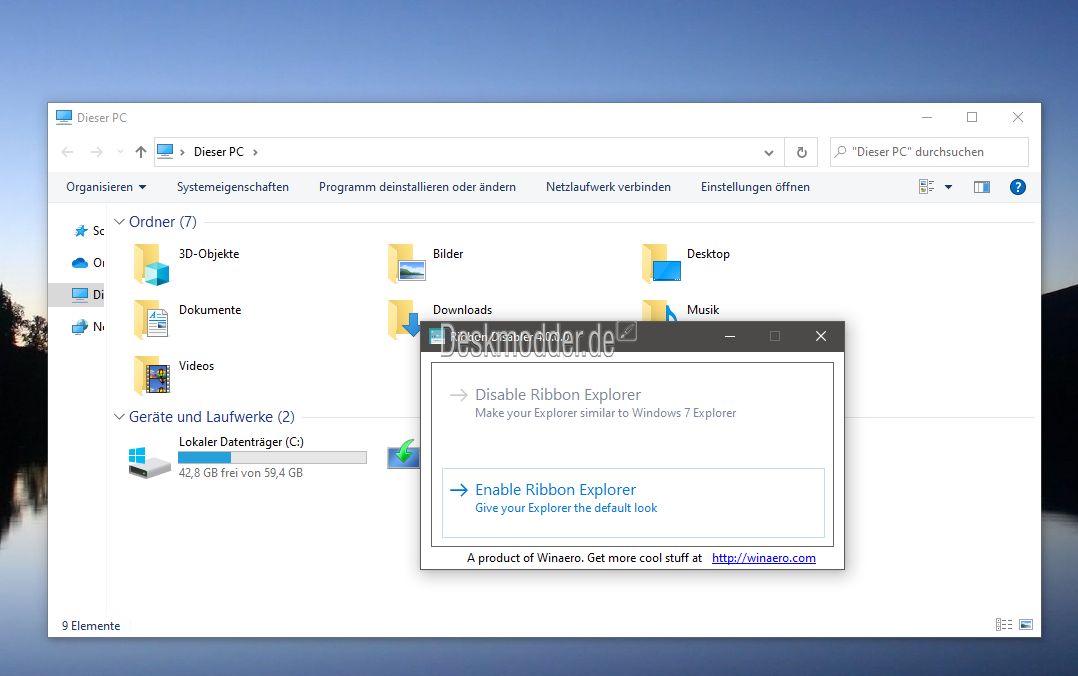Open the blue Help question mark icon
This screenshot has height=676, width=1078.
pos(1017,187)
